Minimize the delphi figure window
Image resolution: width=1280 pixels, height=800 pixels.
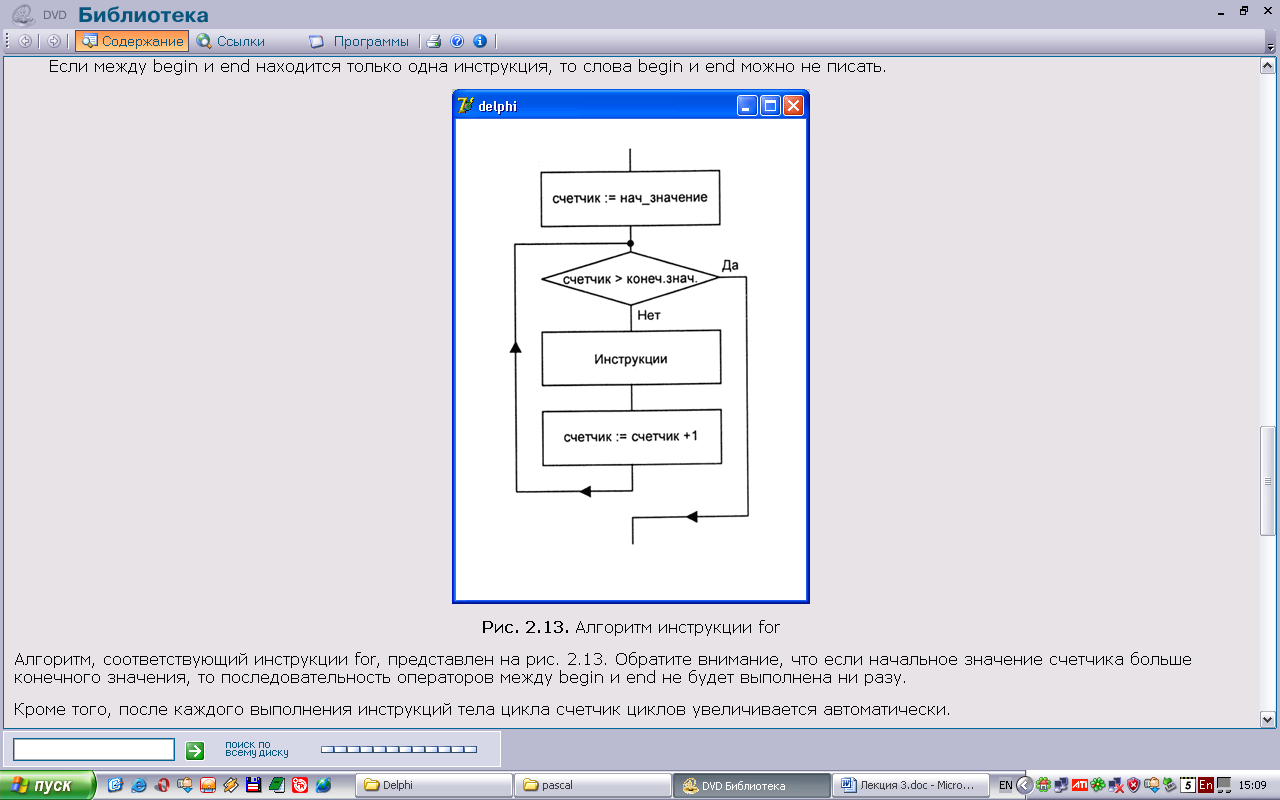pos(747,105)
